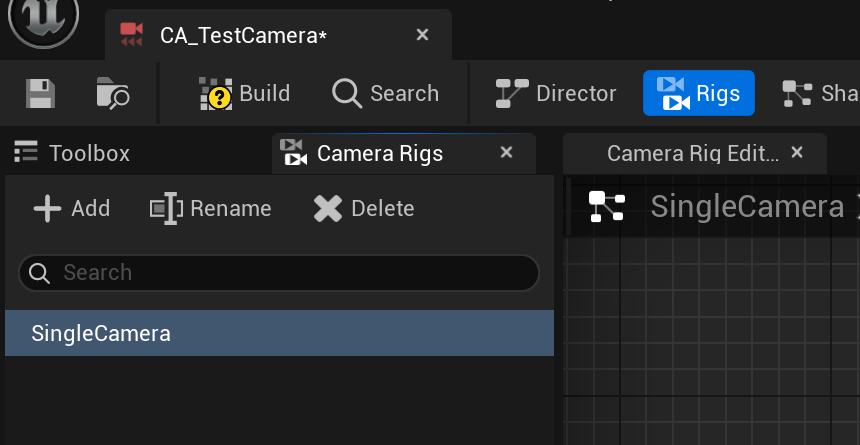This screenshot has width=860, height=445.
Task: Switch to Director mode
Action: (556, 93)
